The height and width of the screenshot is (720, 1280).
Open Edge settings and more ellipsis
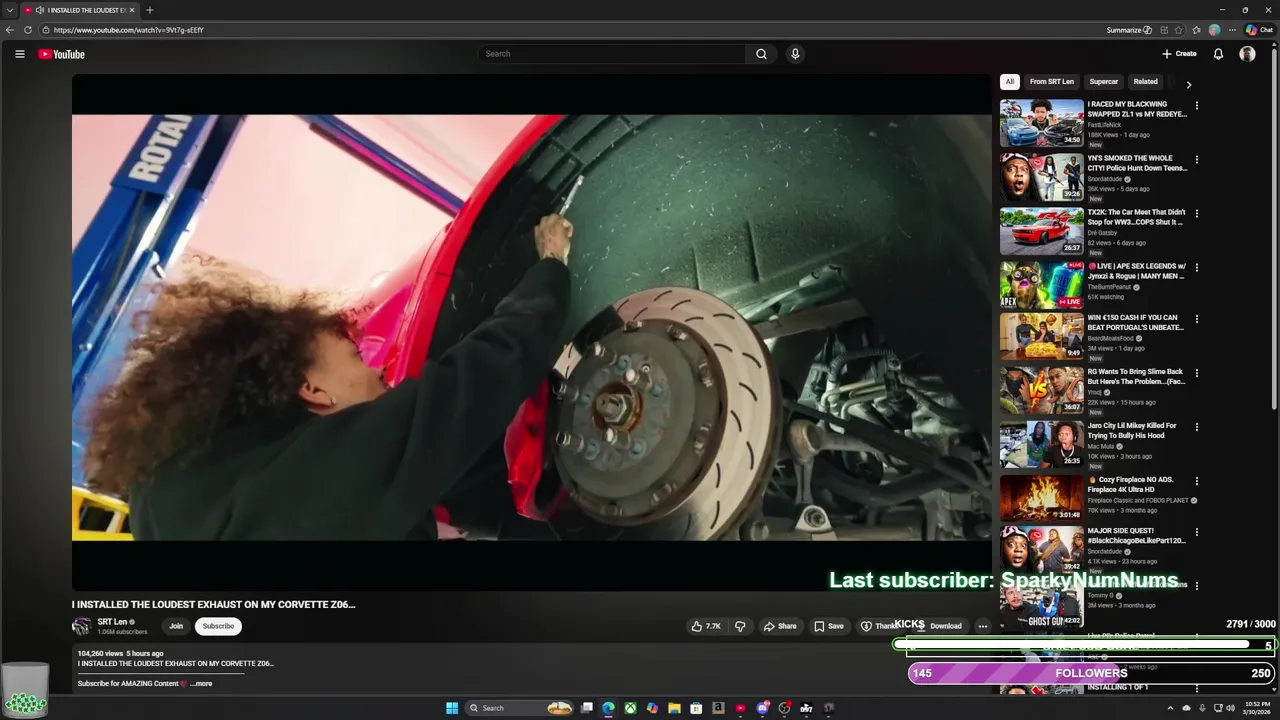click(x=1232, y=30)
